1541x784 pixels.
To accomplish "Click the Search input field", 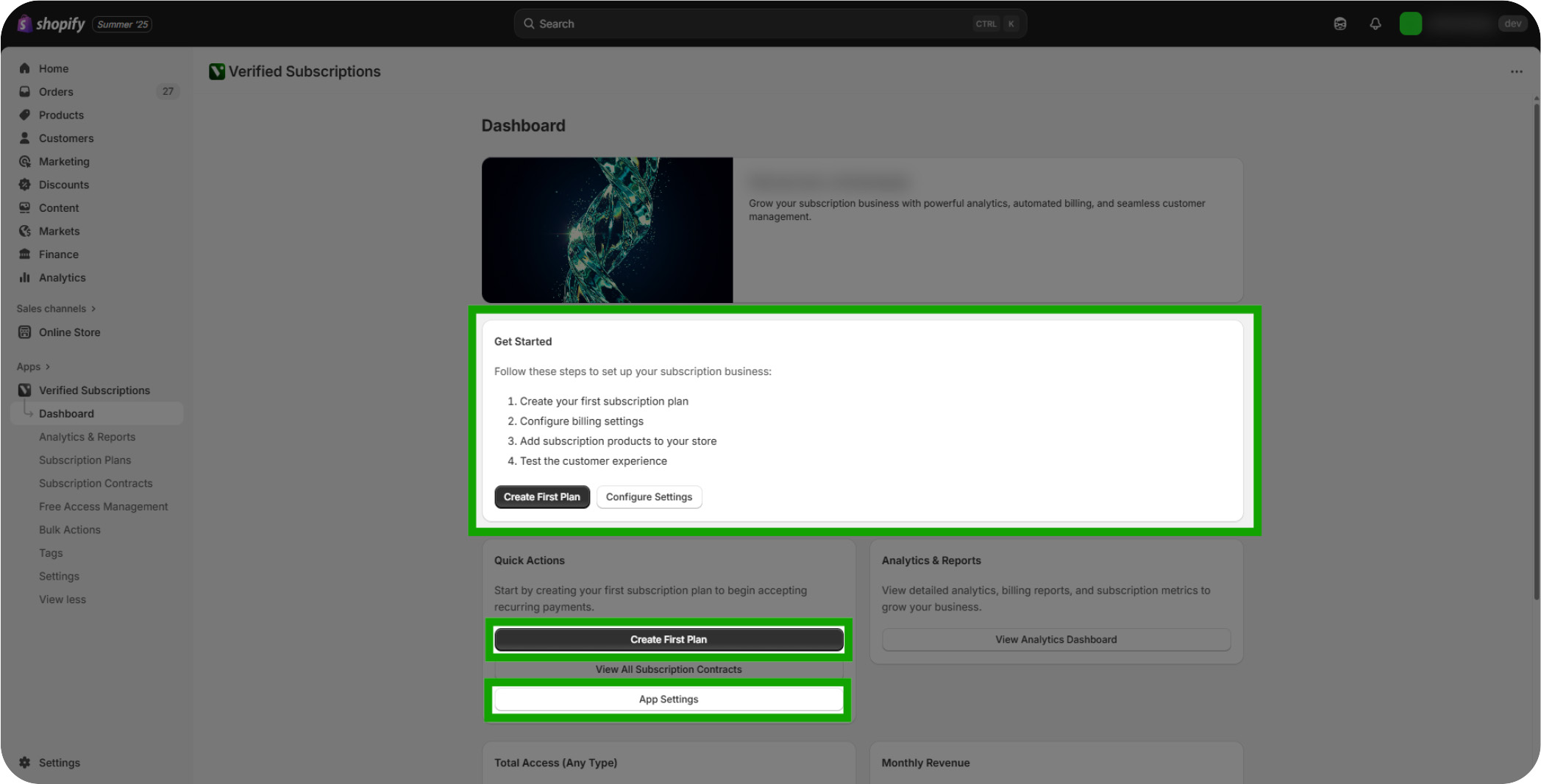I will 770,24.
